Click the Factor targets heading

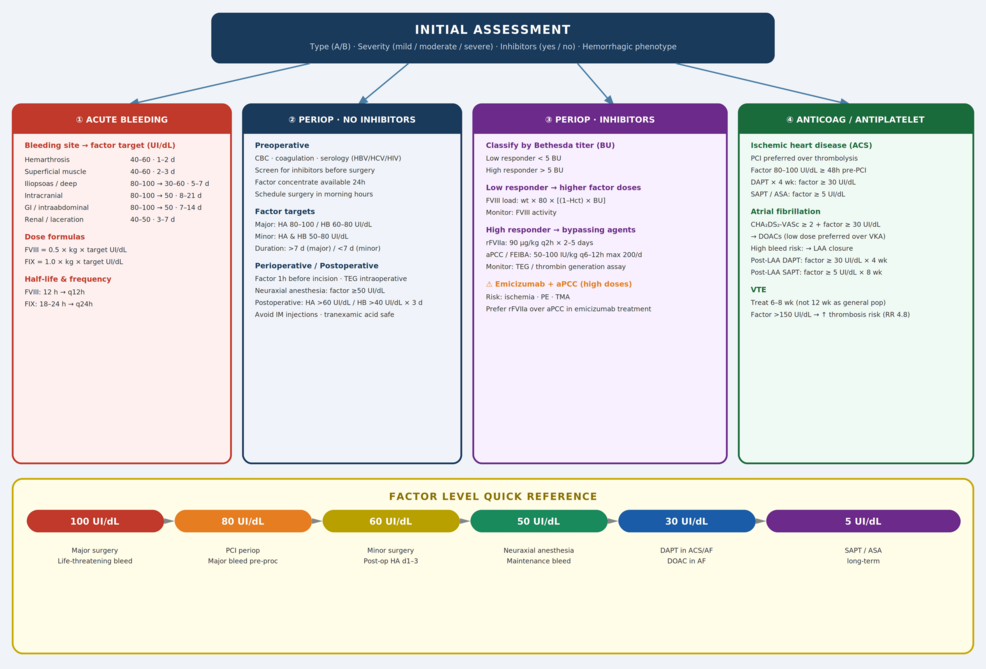285,211
